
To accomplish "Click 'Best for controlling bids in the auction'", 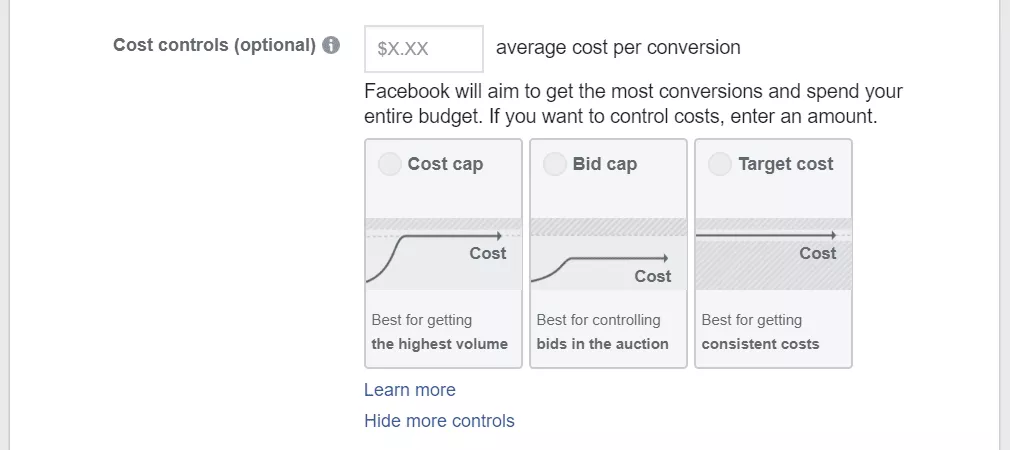I will 602,332.
